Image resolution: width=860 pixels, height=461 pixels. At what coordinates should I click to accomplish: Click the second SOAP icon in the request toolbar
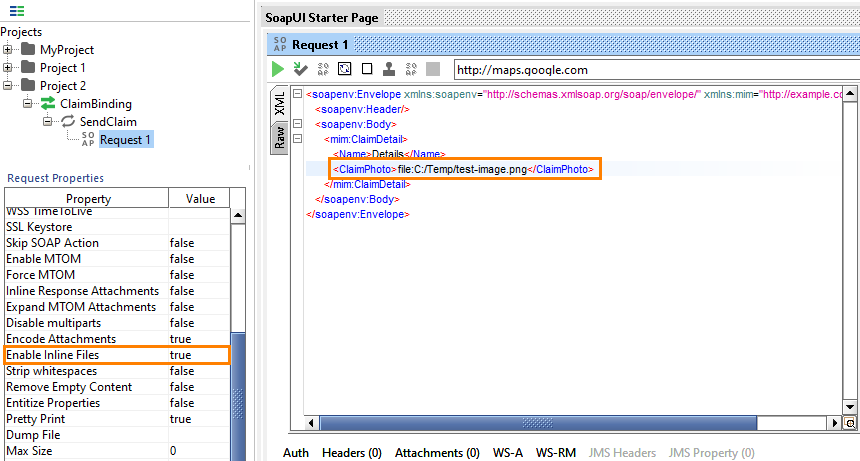(411, 69)
